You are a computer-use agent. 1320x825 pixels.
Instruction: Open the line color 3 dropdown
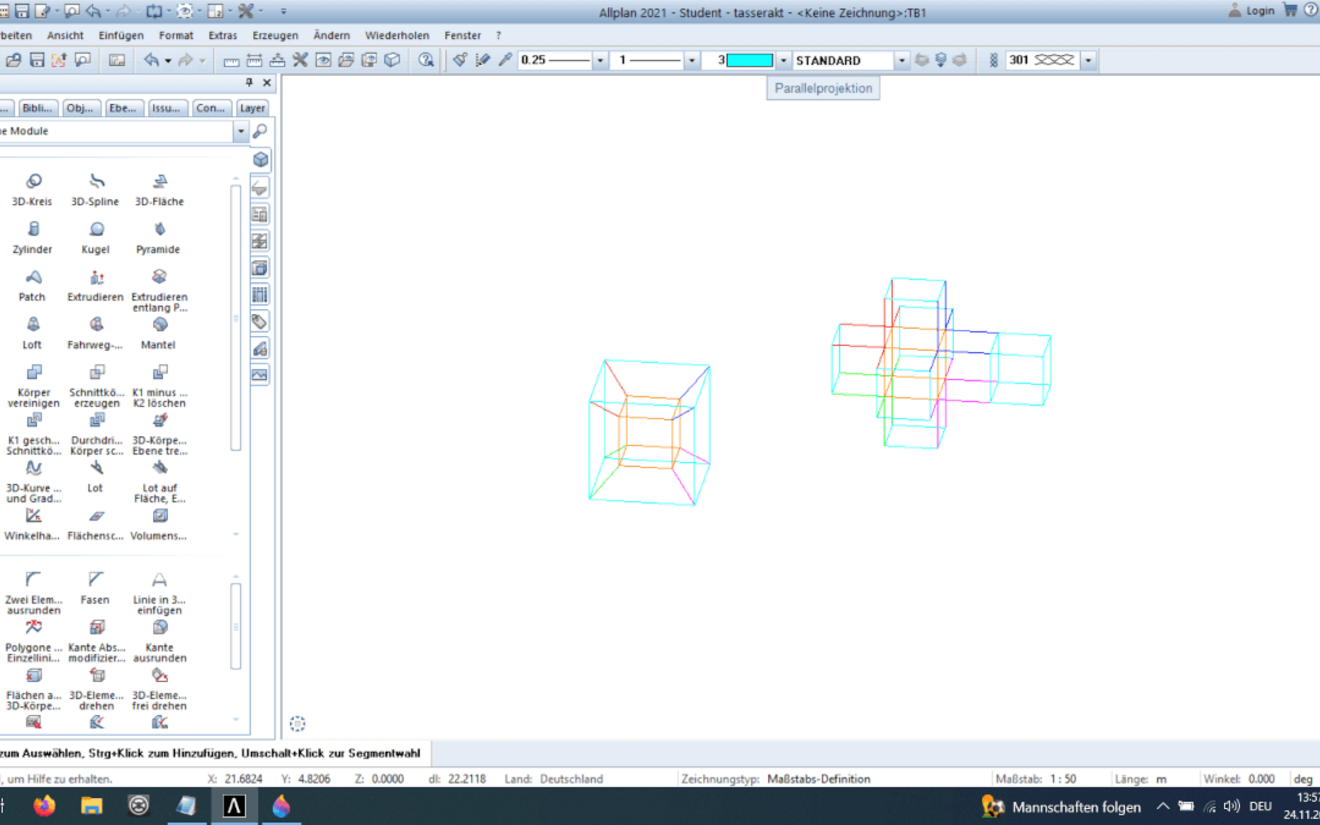tap(783, 60)
